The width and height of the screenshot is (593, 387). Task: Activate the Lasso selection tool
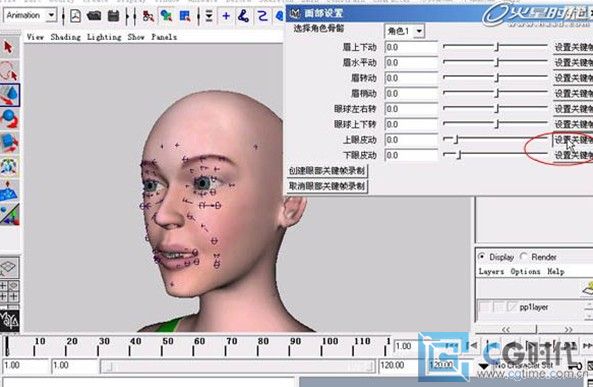click(x=9, y=71)
